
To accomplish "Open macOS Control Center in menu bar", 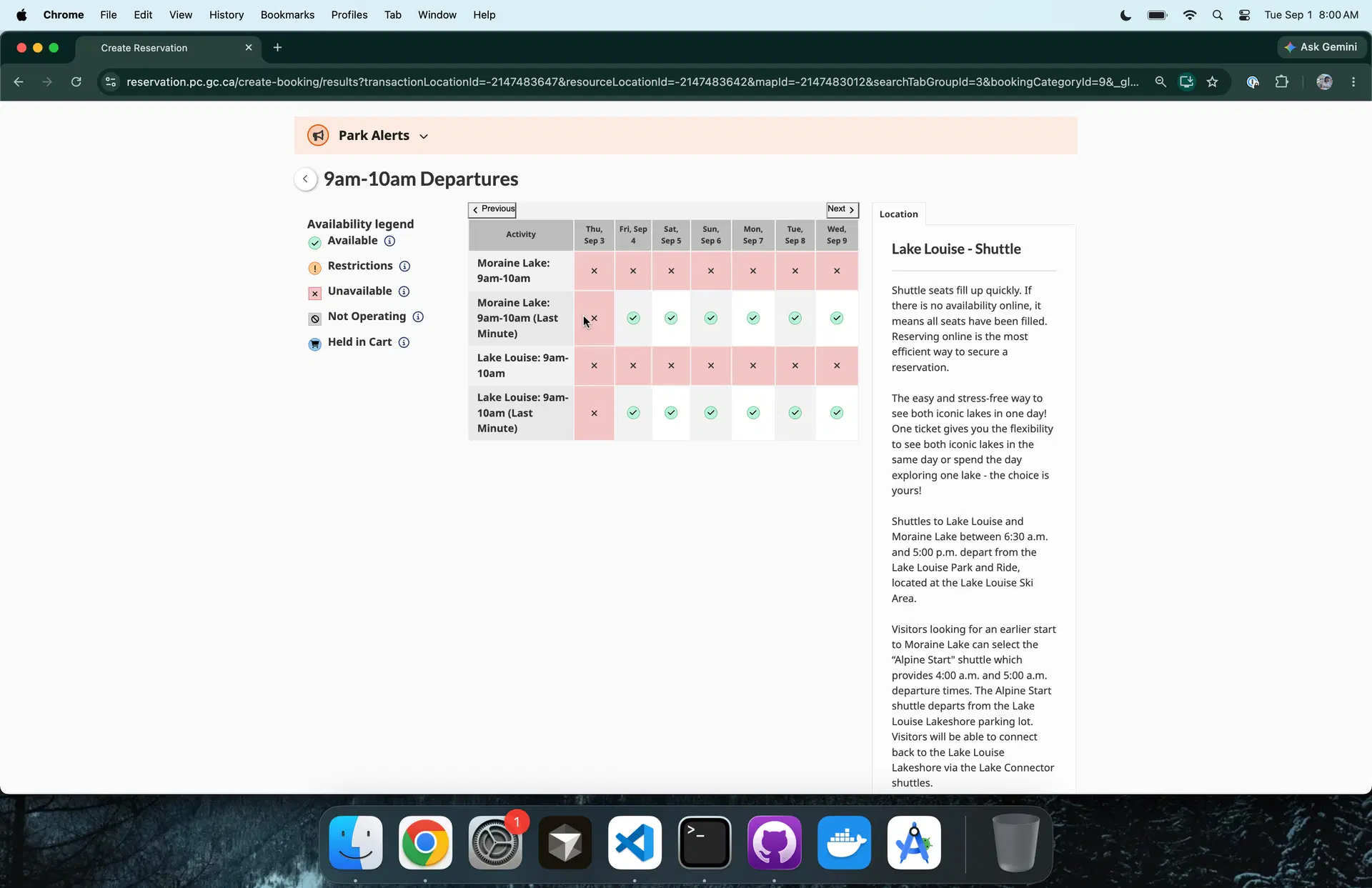I will [1245, 14].
